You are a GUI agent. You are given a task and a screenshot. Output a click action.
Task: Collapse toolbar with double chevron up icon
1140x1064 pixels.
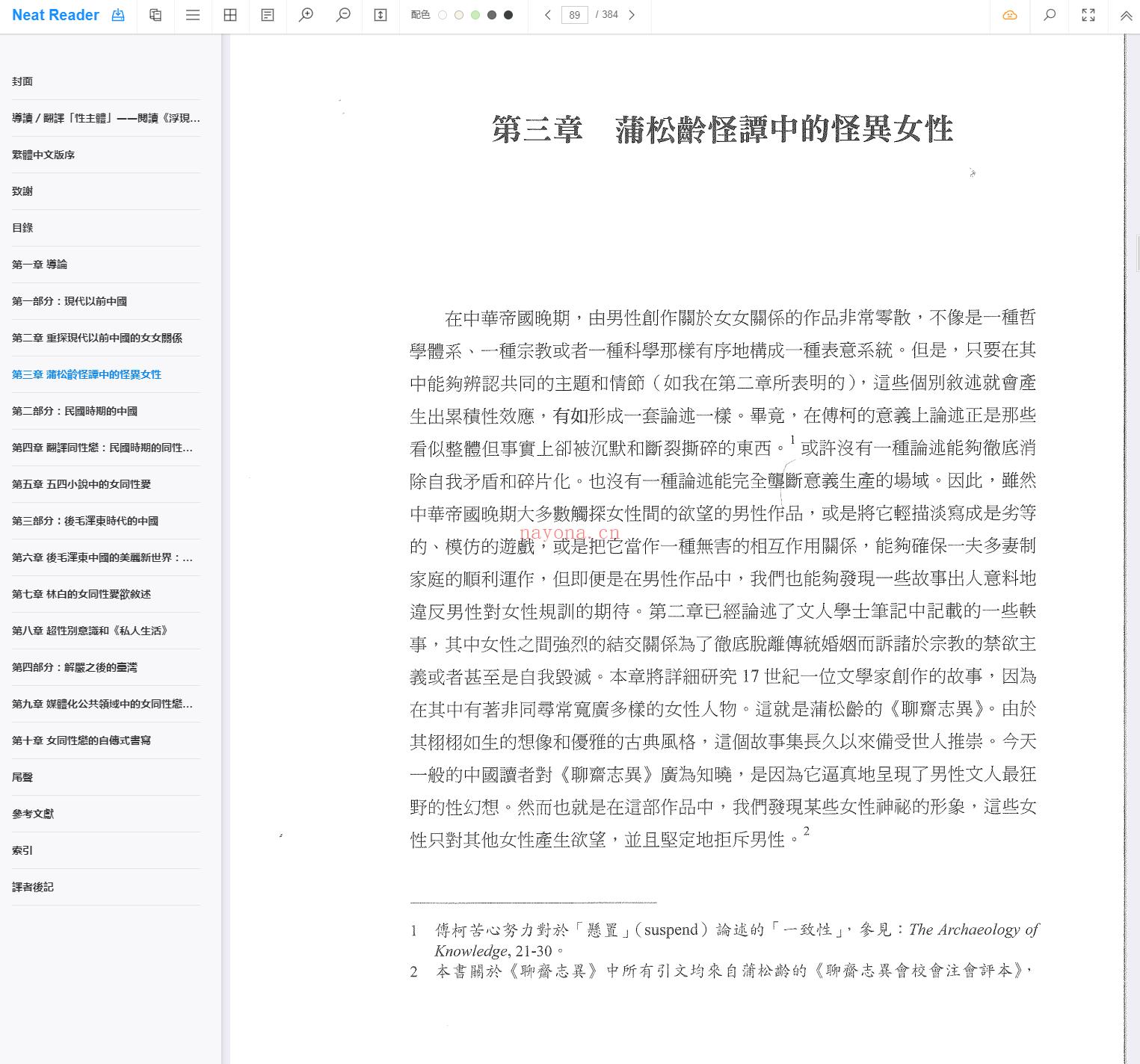click(x=1126, y=16)
